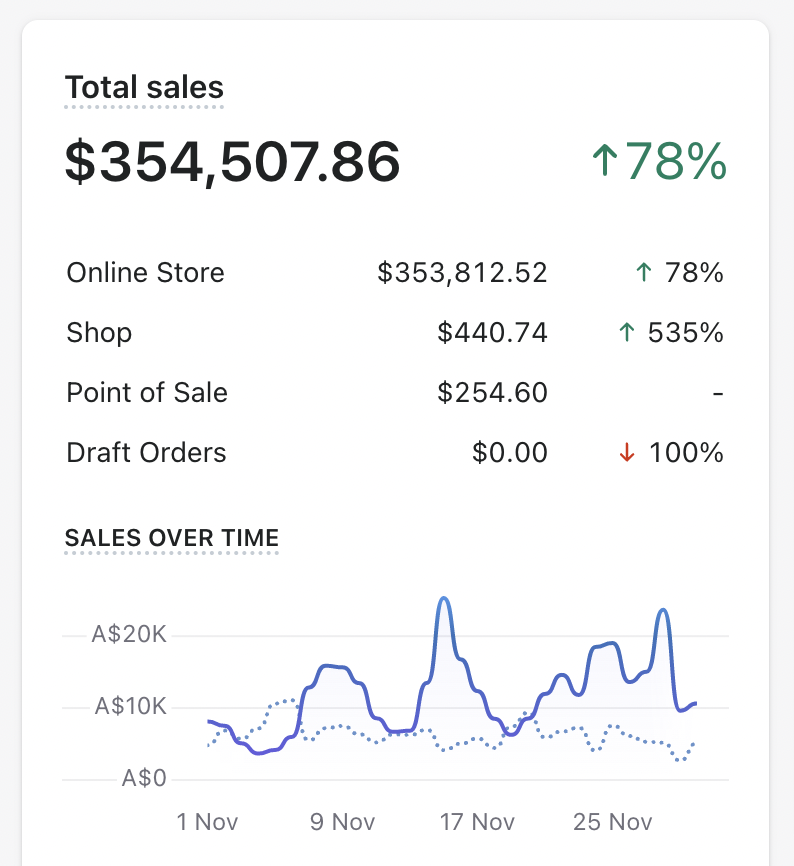Screen dimensions: 794x866
Task: Open the Total sales heading link
Action: (x=144, y=88)
